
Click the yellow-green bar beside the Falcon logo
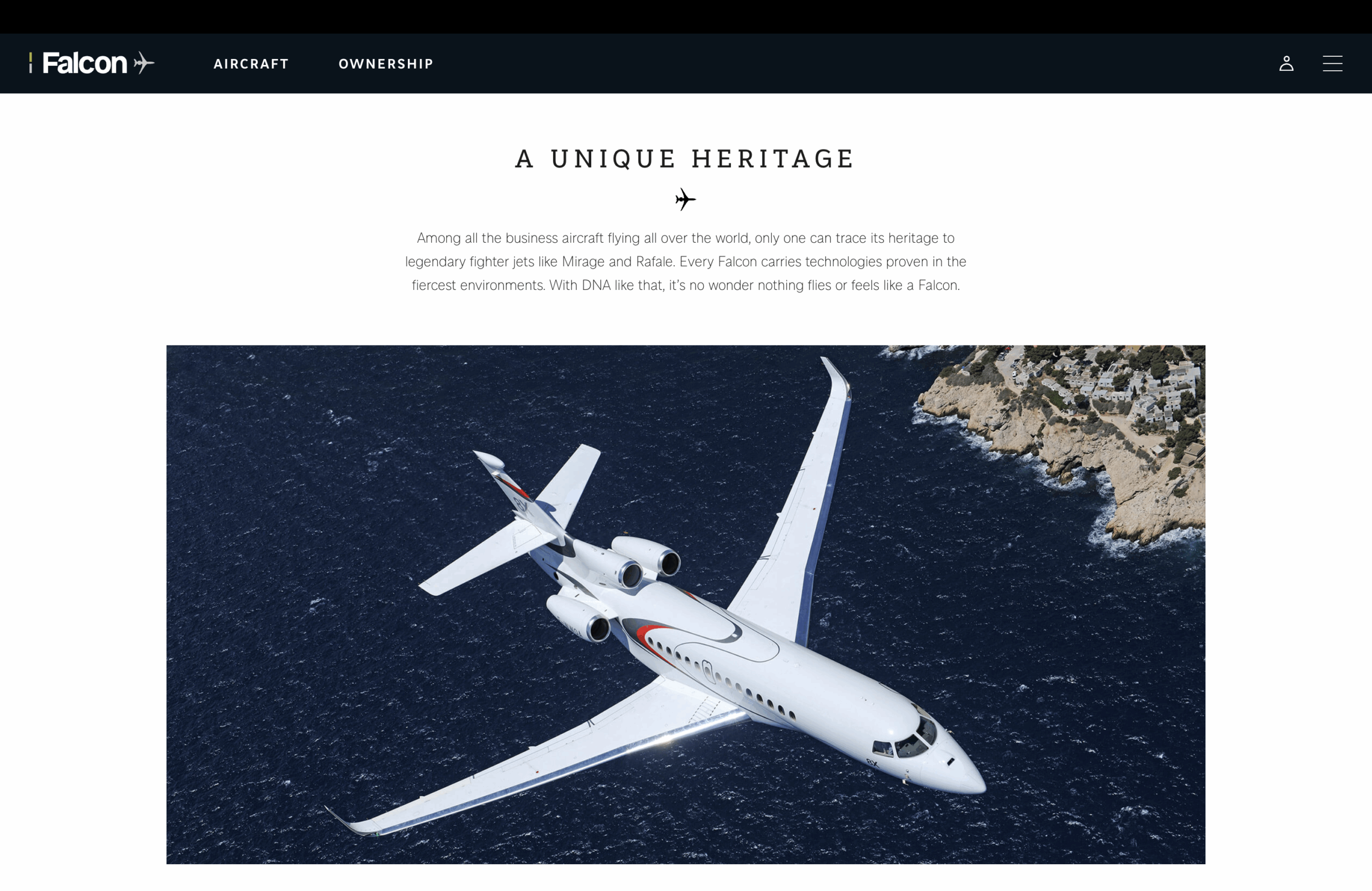coord(31,63)
